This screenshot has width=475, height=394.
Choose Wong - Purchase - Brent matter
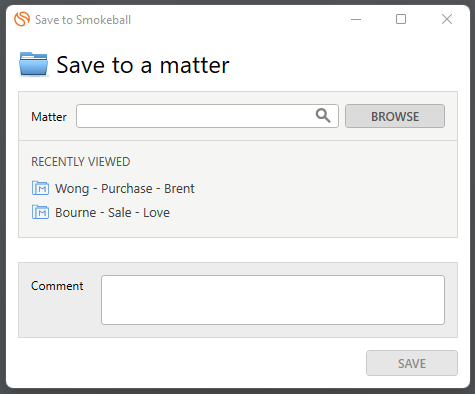tap(125, 188)
